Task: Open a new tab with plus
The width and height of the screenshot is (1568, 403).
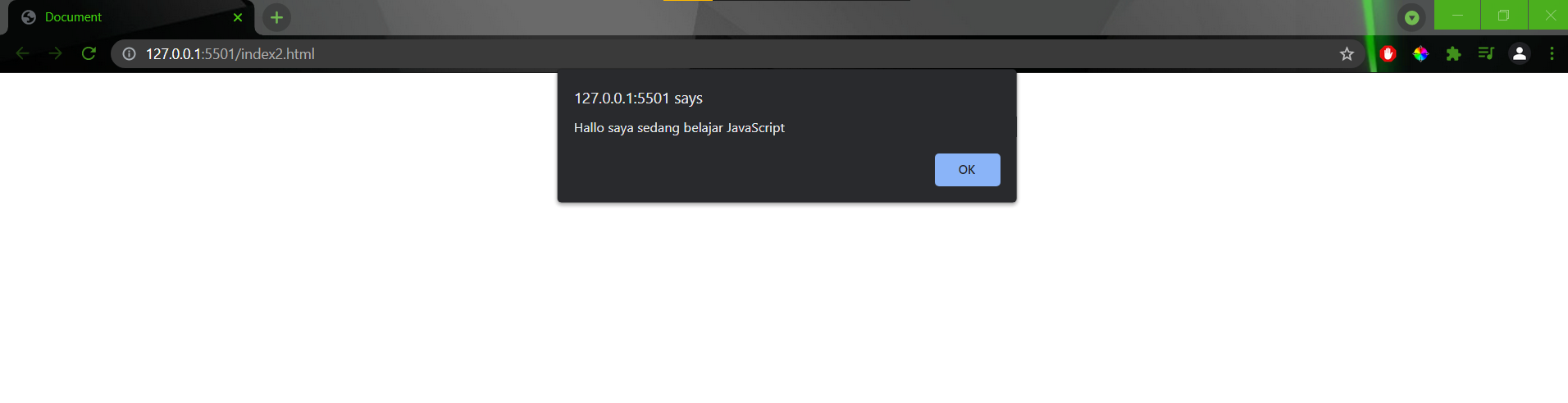Action: tap(276, 17)
